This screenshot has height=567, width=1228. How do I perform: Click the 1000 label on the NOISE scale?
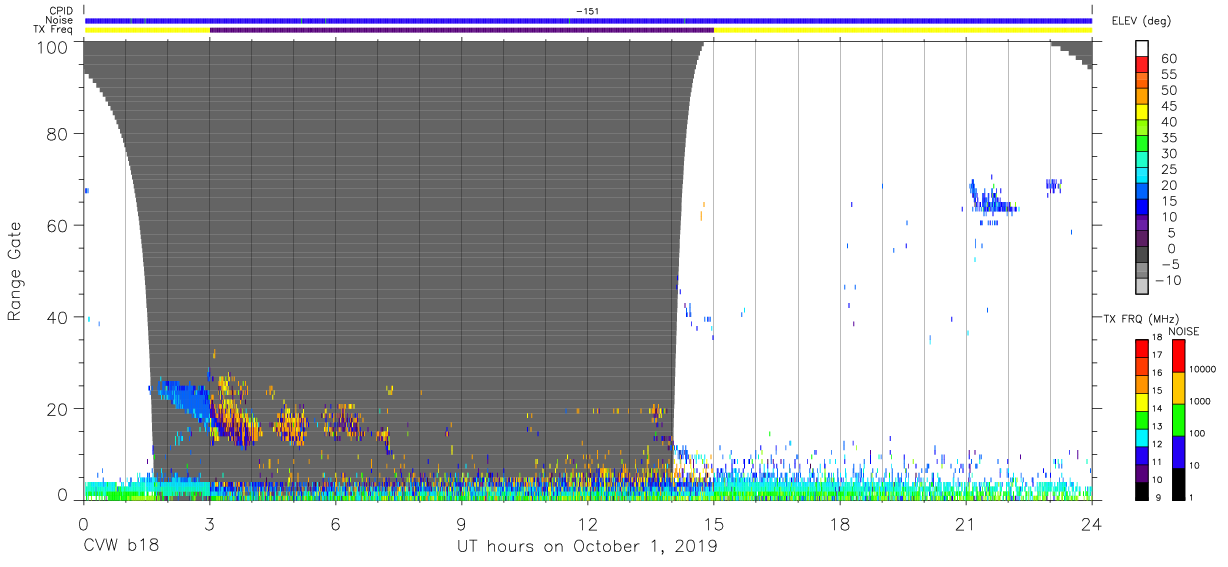(1198, 400)
